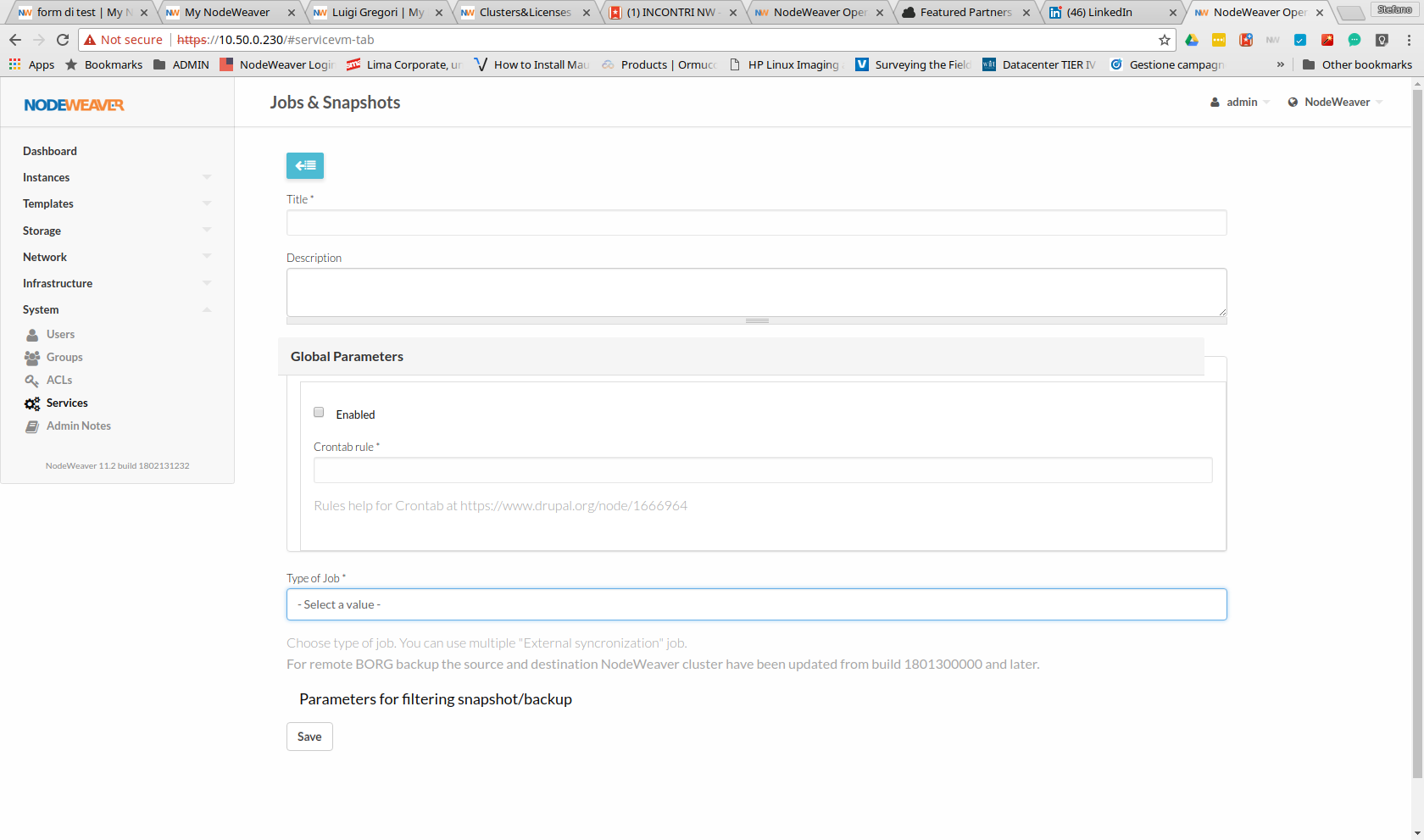
Task: Switch to the Luigi Gregori browser tab
Action: pos(377,13)
